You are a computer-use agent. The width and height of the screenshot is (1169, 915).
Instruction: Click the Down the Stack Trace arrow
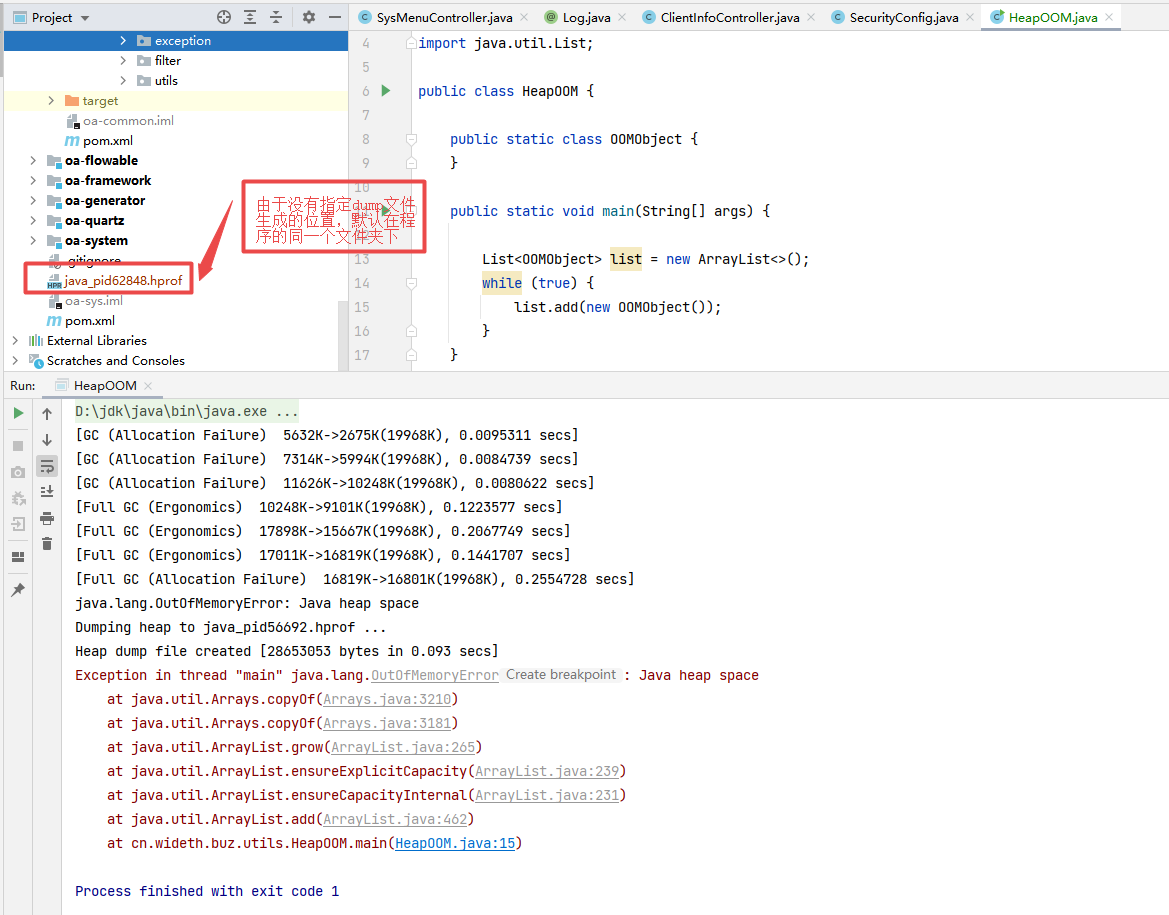[47, 440]
